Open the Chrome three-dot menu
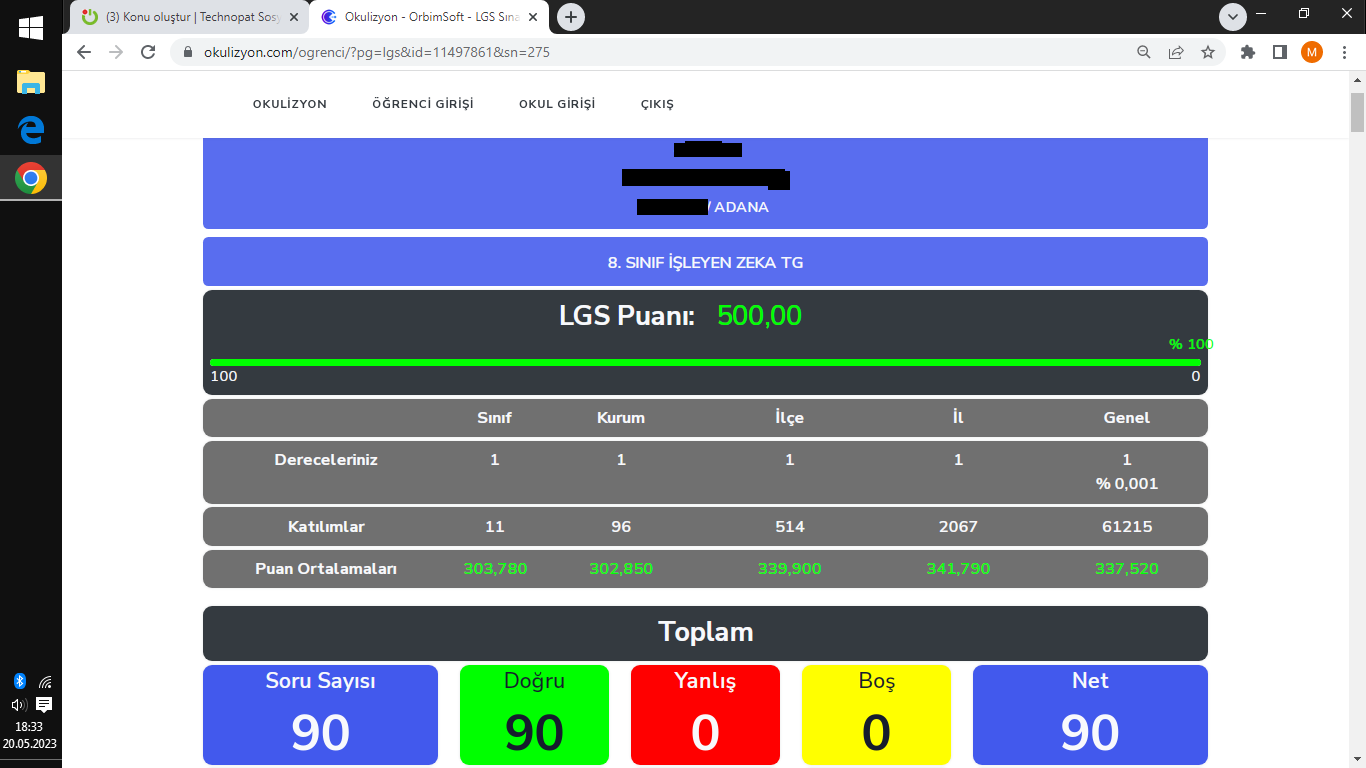 [x=1343, y=52]
